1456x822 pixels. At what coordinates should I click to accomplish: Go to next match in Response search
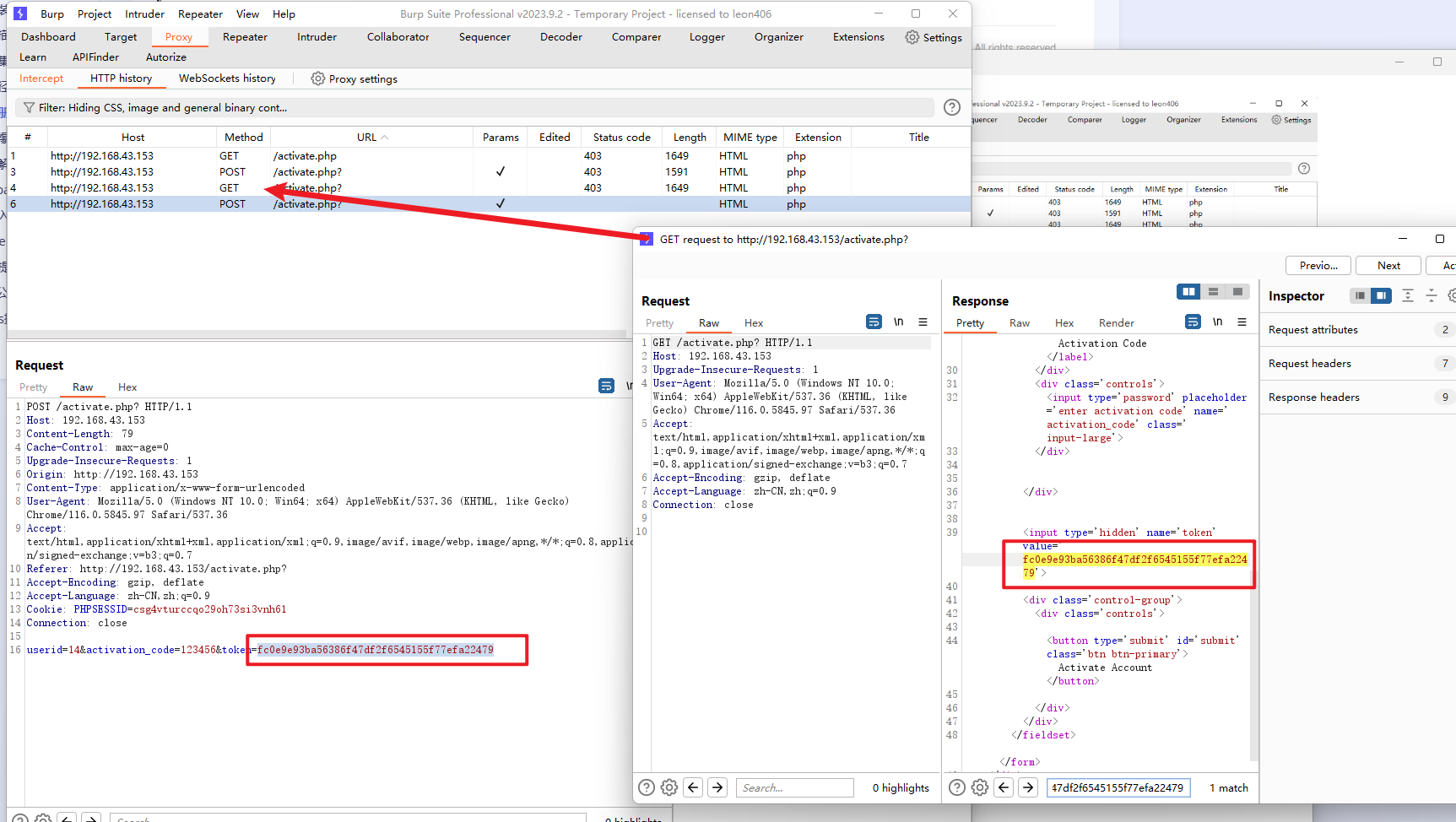[1028, 787]
